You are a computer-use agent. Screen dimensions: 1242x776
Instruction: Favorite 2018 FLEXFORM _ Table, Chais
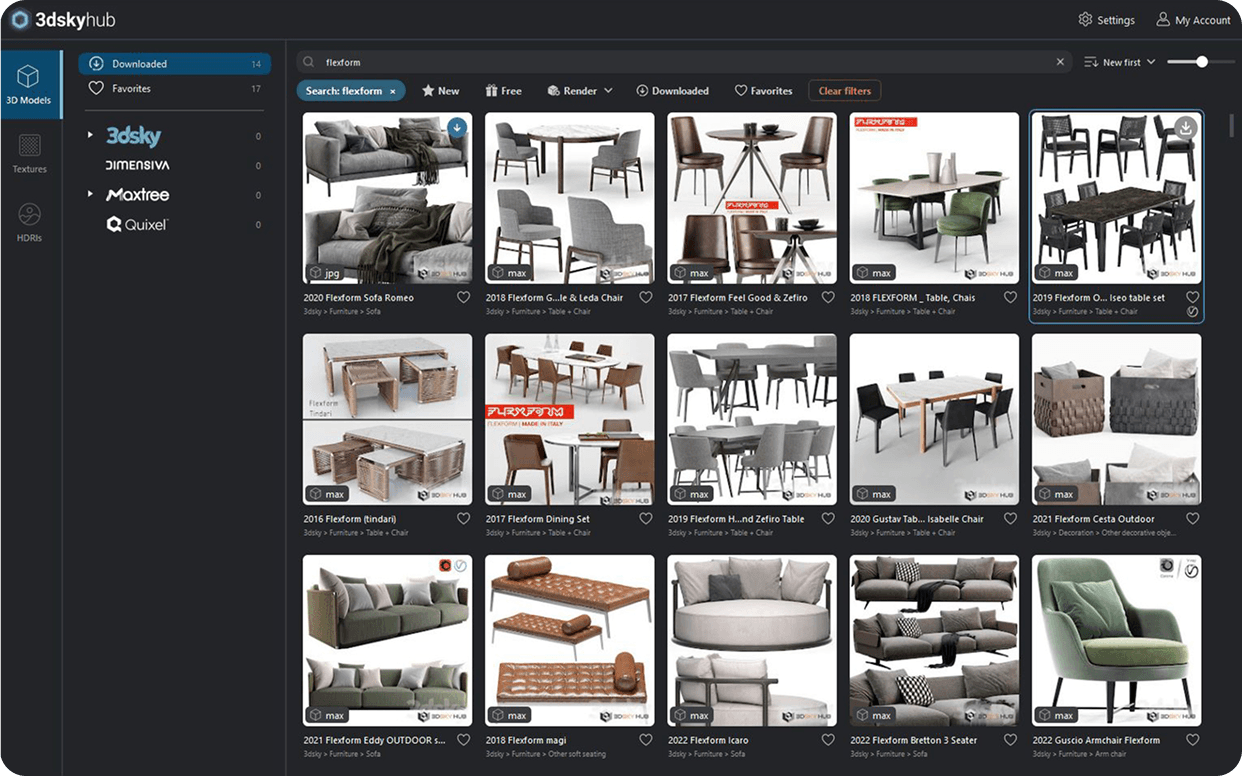(x=1011, y=298)
